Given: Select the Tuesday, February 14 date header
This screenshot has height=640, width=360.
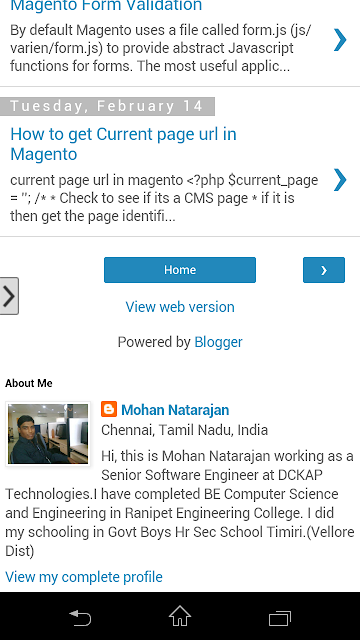Looking at the screenshot, I should (107, 107).
